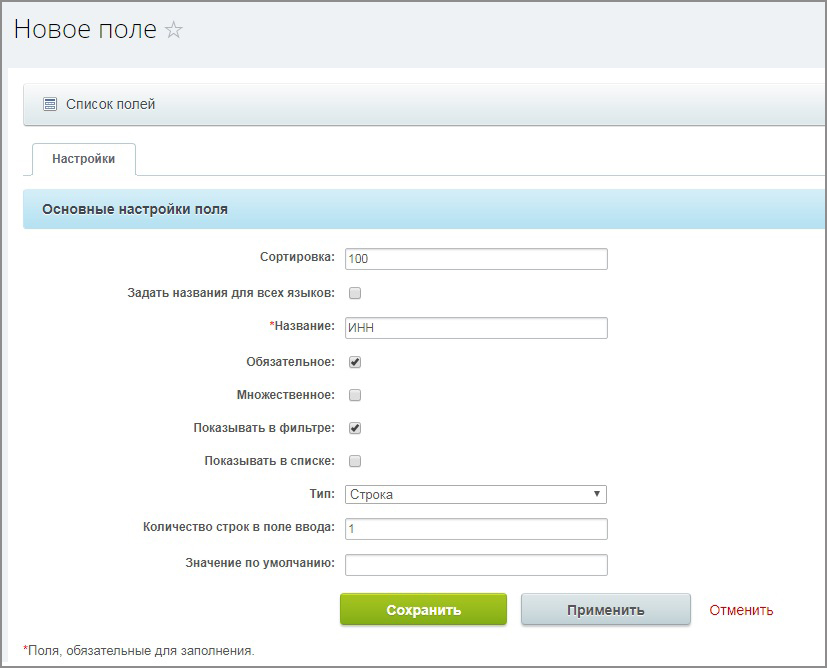This screenshot has width=827, height=668.
Task: Click the Применить button
Action: 605,610
